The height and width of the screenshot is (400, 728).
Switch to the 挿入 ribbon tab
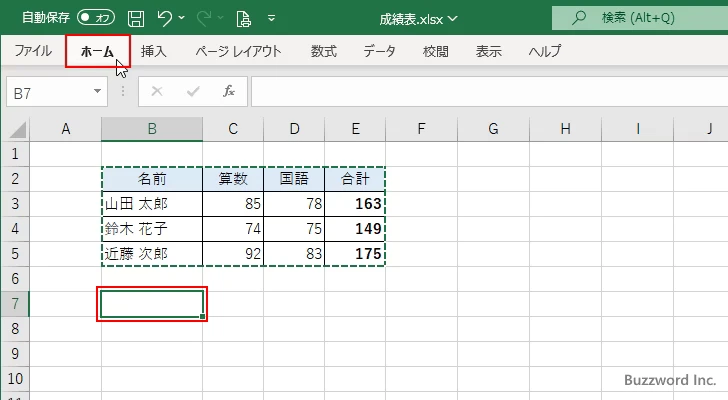tap(154, 51)
